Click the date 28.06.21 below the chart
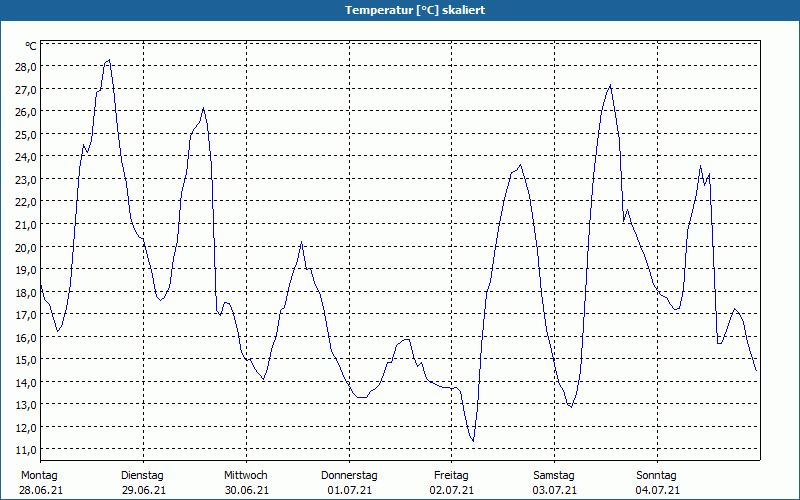The image size is (800, 500). 39,490
